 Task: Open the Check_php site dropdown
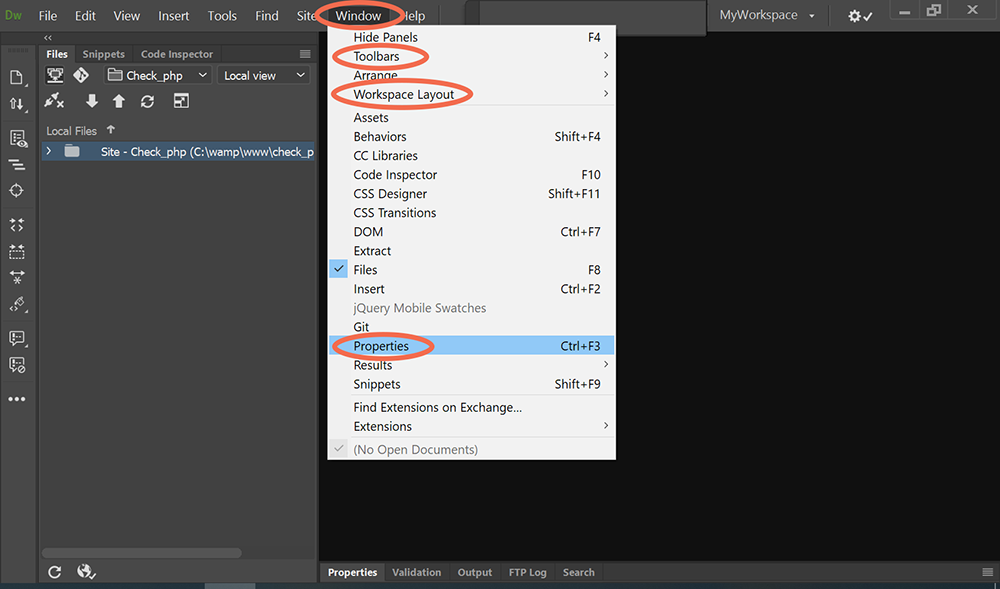coord(157,75)
